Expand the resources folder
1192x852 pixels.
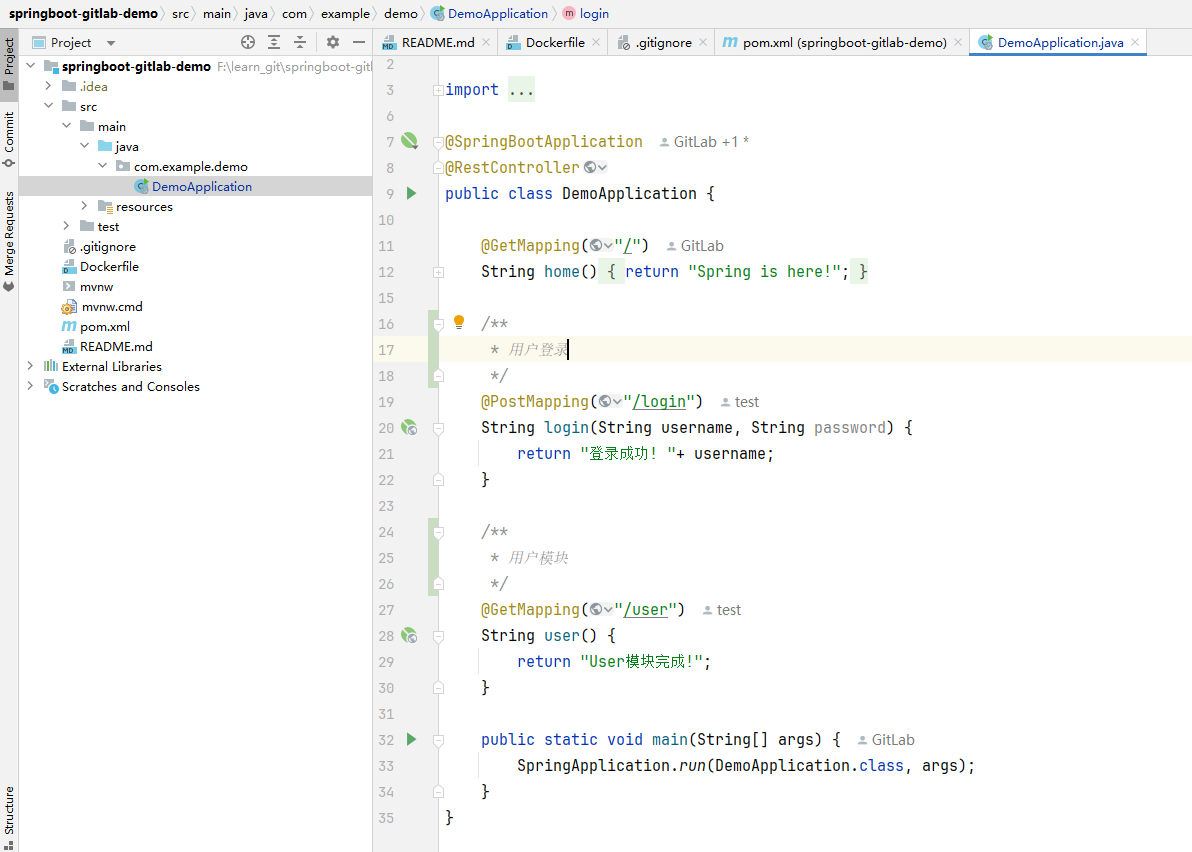pyautogui.click(x=84, y=206)
